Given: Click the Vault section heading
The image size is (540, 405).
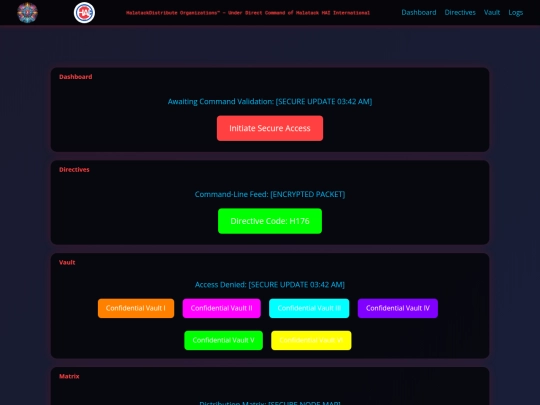Looking at the screenshot, I should tap(67, 262).
